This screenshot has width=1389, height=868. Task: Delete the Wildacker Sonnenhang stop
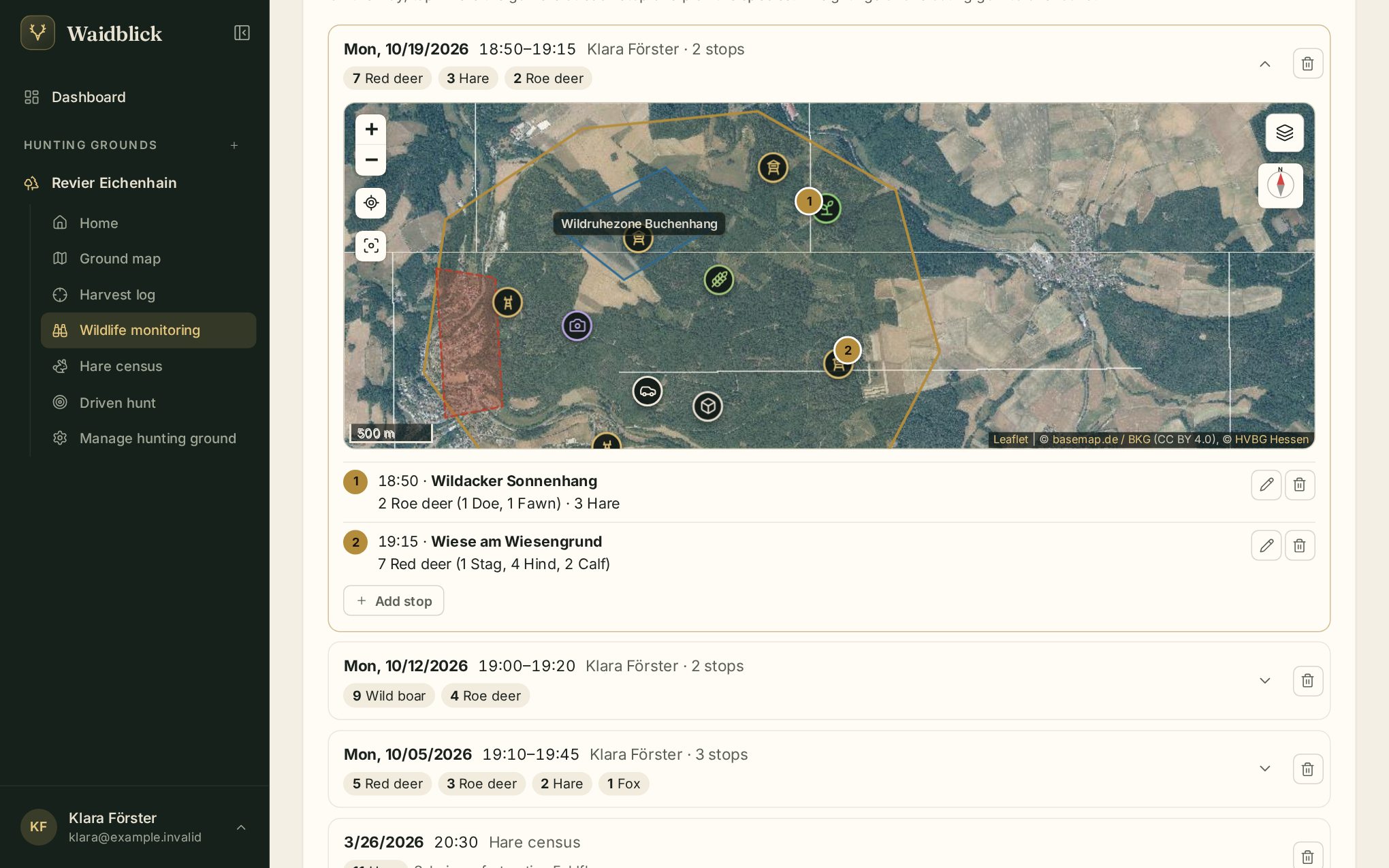(x=1299, y=485)
